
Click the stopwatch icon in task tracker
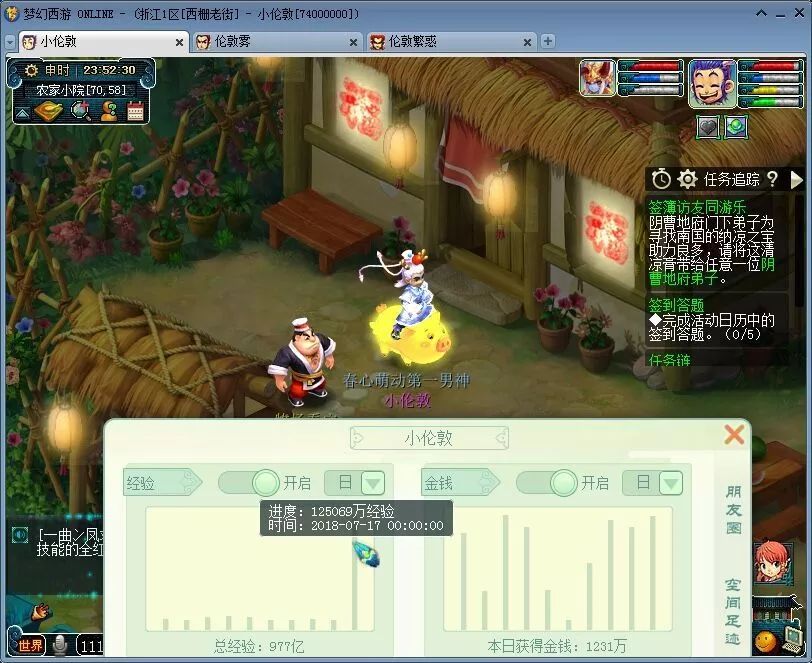661,179
